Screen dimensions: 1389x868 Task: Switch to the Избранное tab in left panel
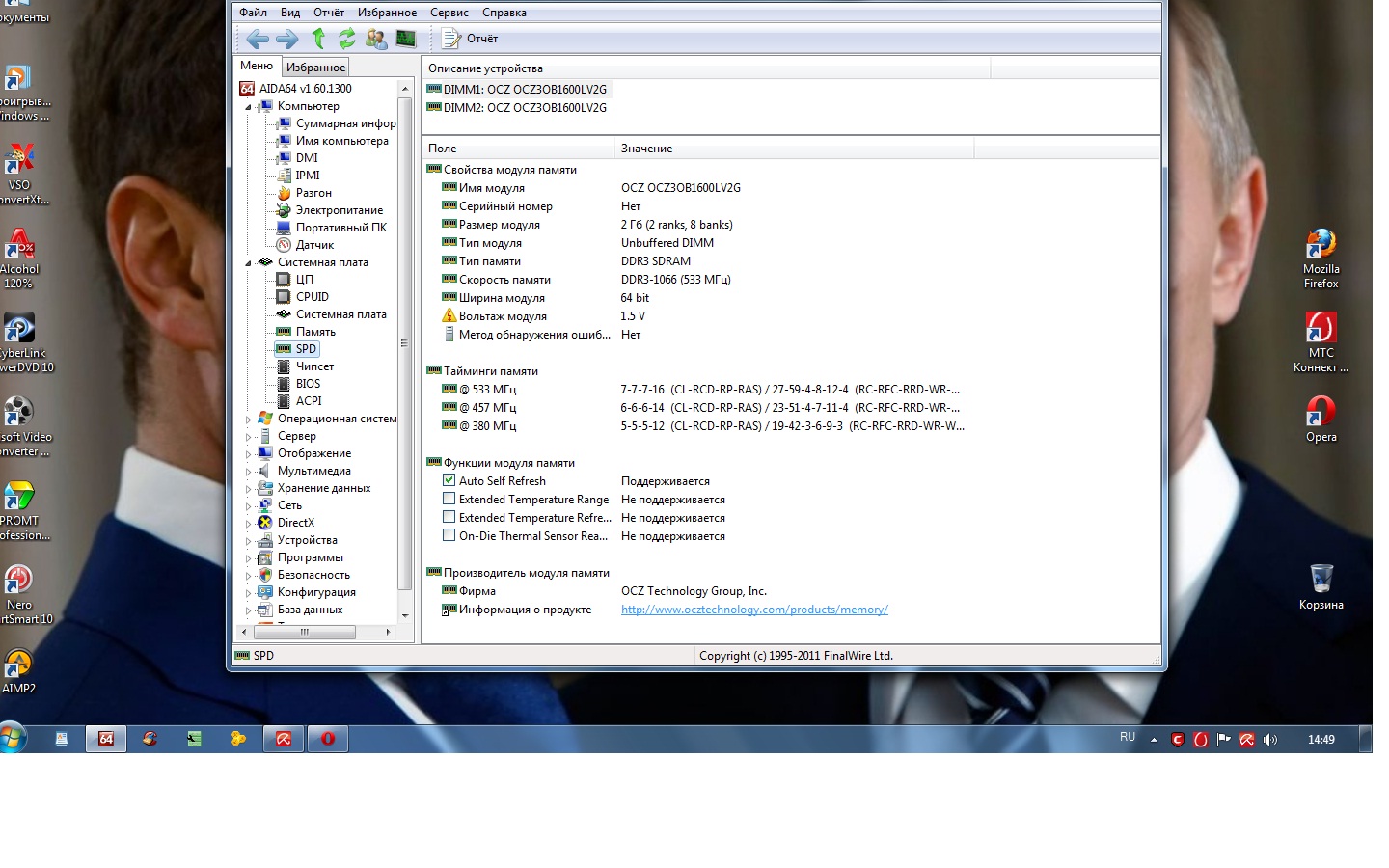point(315,68)
